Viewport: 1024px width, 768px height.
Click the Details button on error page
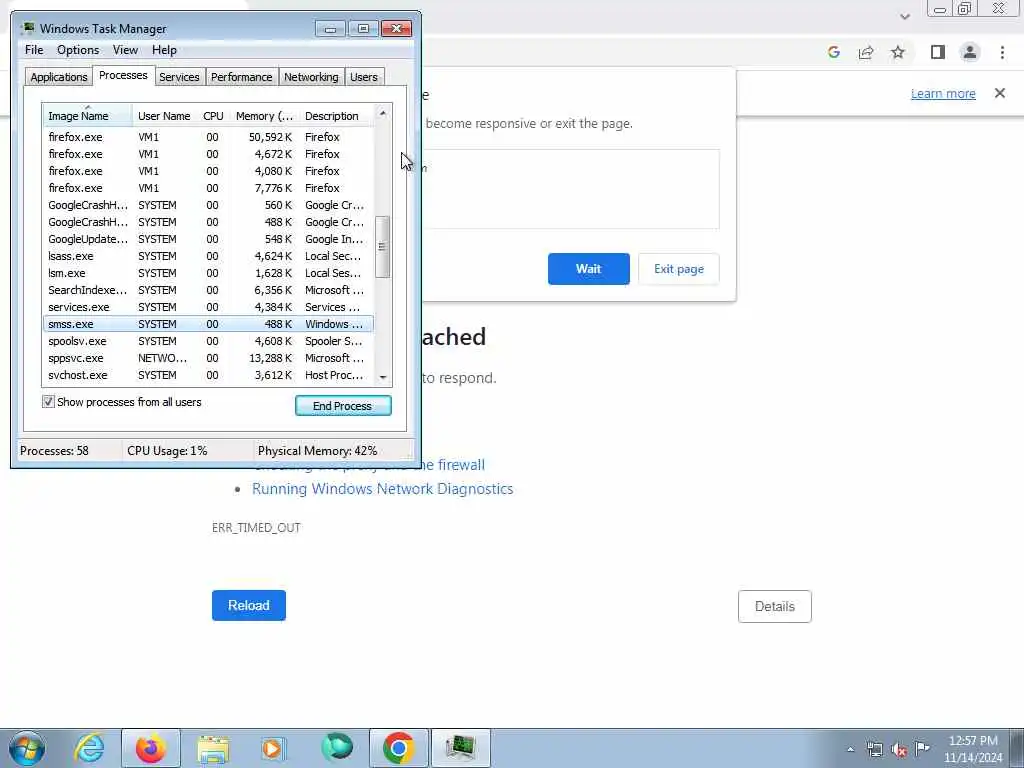click(775, 606)
